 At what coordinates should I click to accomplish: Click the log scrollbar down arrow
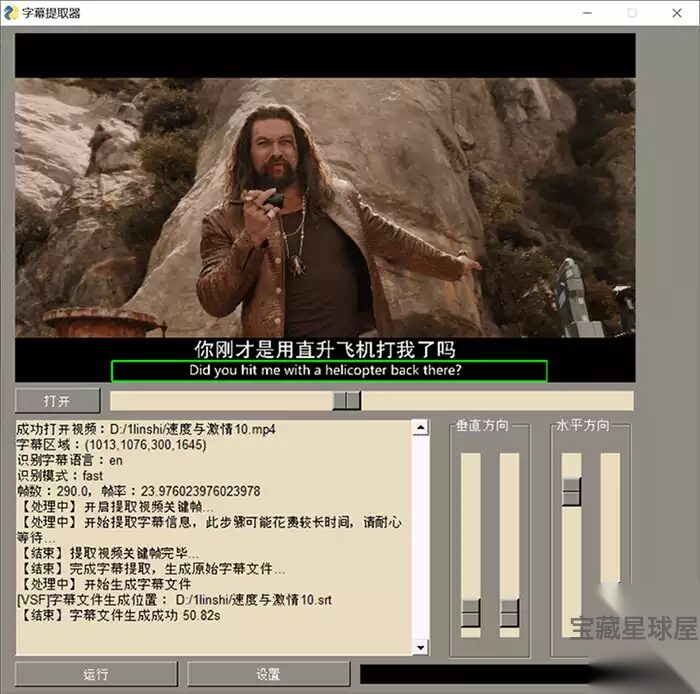click(x=421, y=647)
